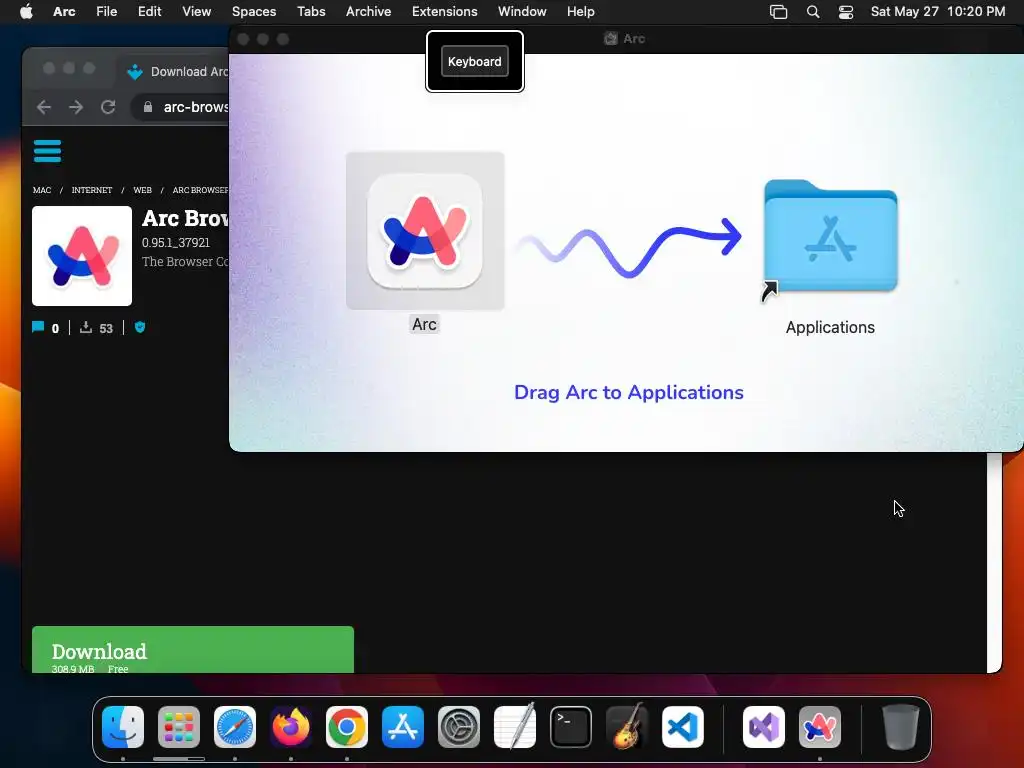Launch GarageBand from the Dock
This screenshot has height=768, width=1024.
click(627, 727)
